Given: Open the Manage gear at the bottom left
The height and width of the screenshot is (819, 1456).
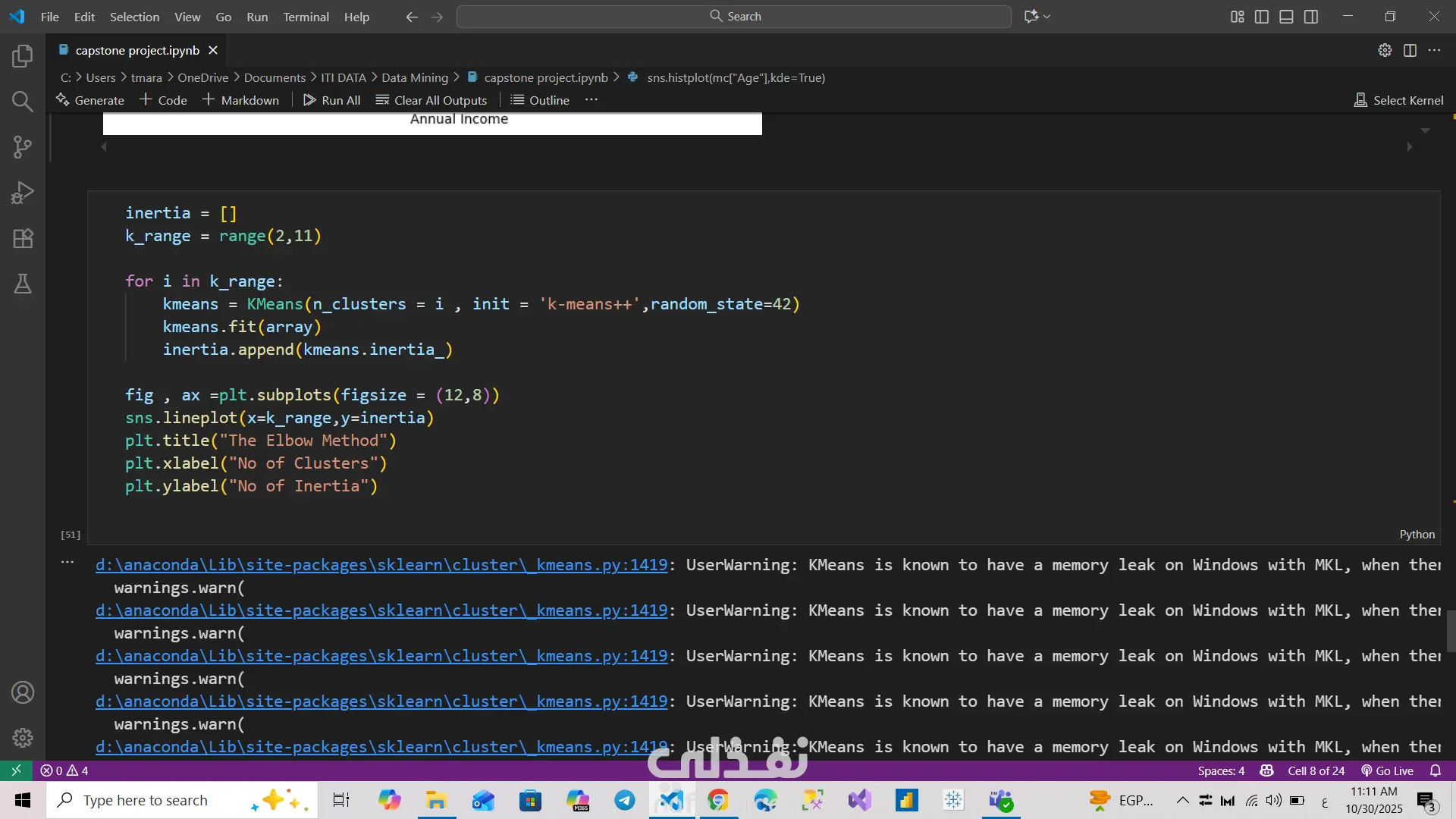Looking at the screenshot, I should click(x=23, y=737).
